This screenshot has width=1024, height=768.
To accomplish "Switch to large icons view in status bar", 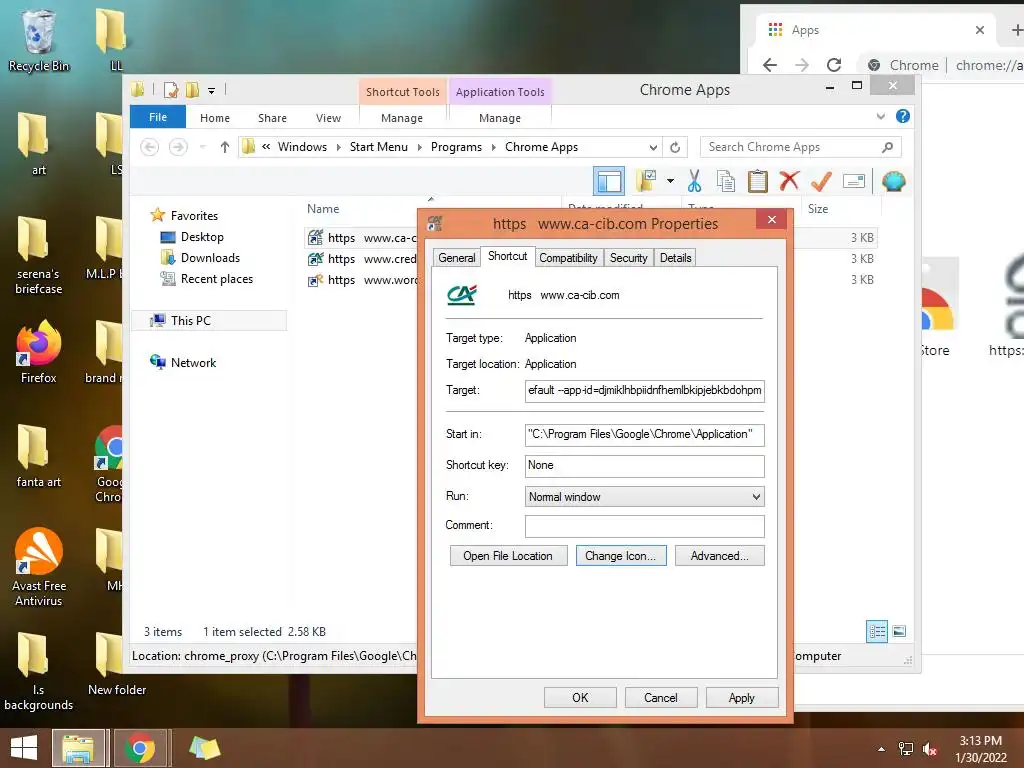I will click(x=899, y=631).
